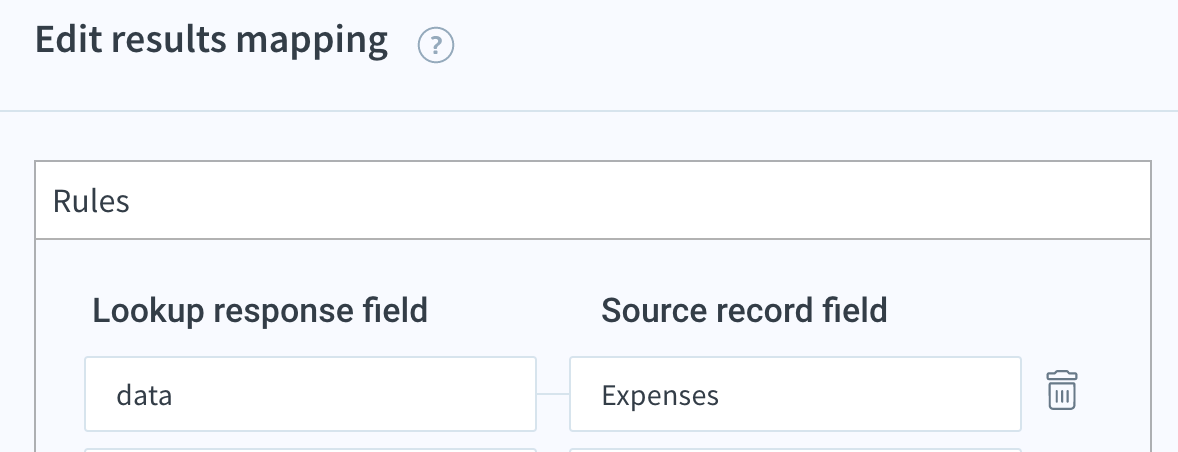Click the 'Edit results mapping' title
1178x452 pixels.
pos(211,41)
